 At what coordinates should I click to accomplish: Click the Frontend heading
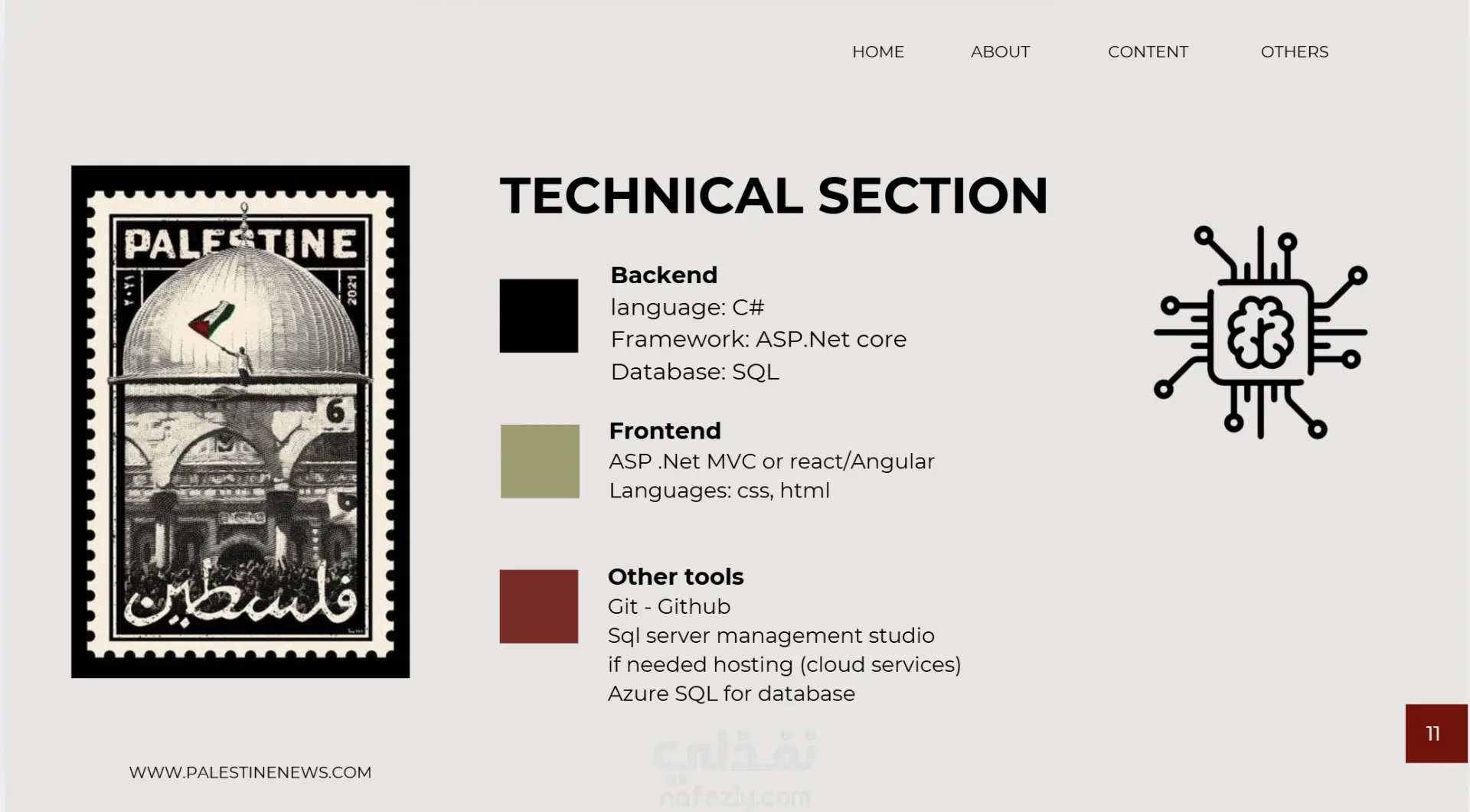pyautogui.click(x=665, y=431)
